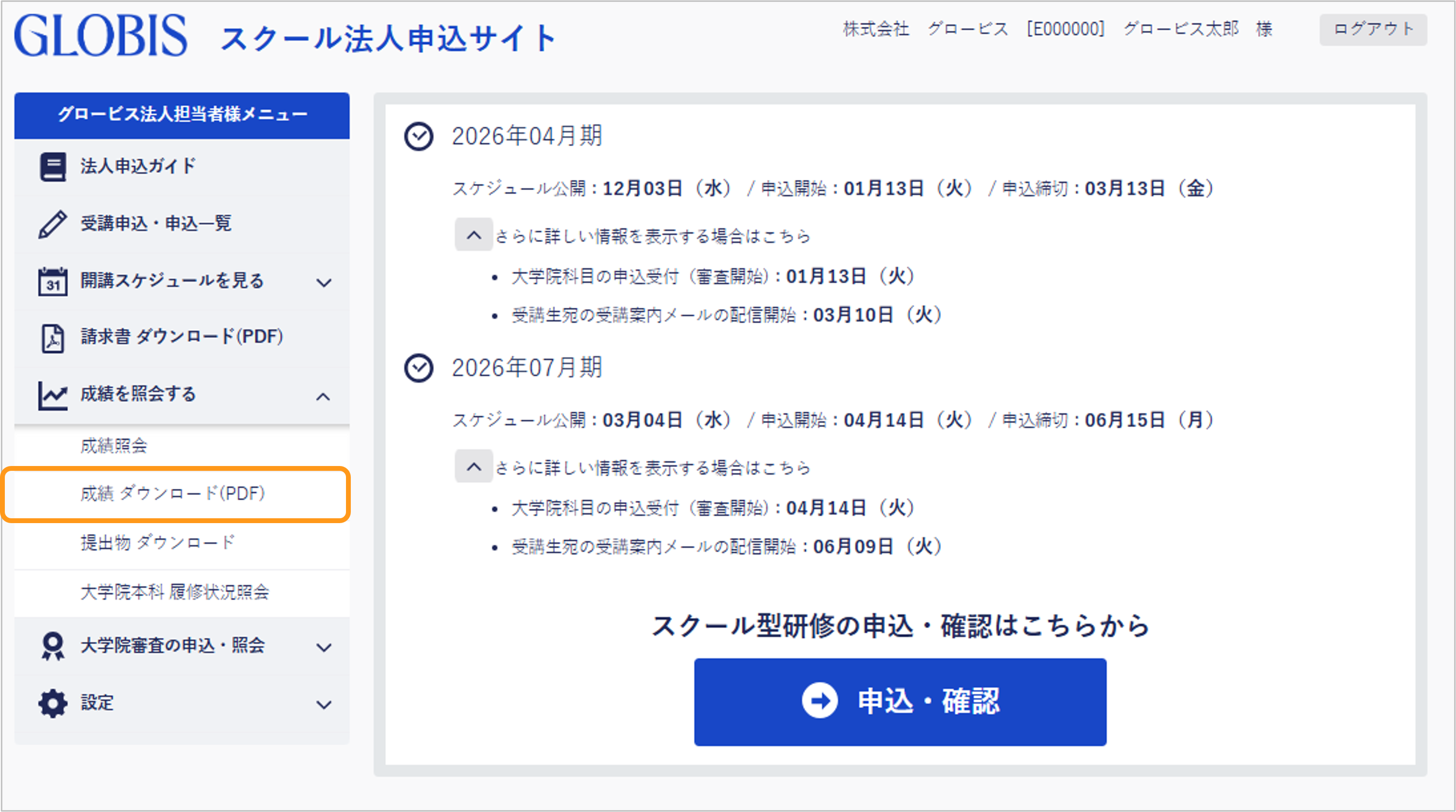Click the 2026年07月期 heading
The height and width of the screenshot is (812, 1456).
[527, 368]
